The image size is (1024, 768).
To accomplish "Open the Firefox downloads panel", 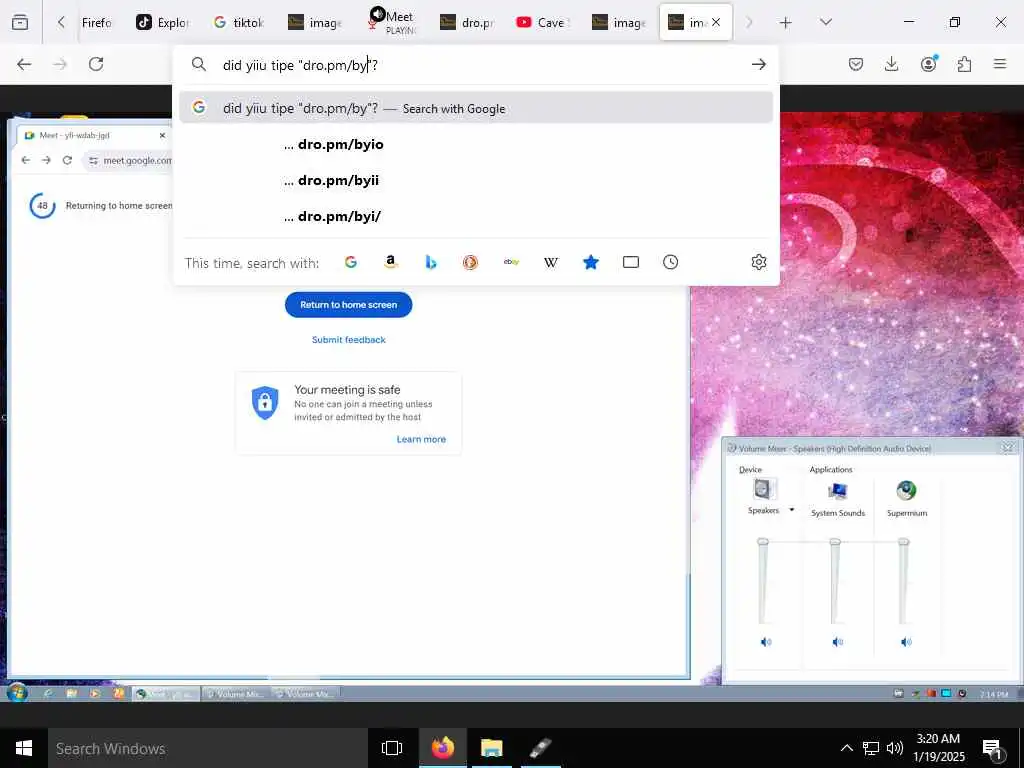I will coord(891,64).
